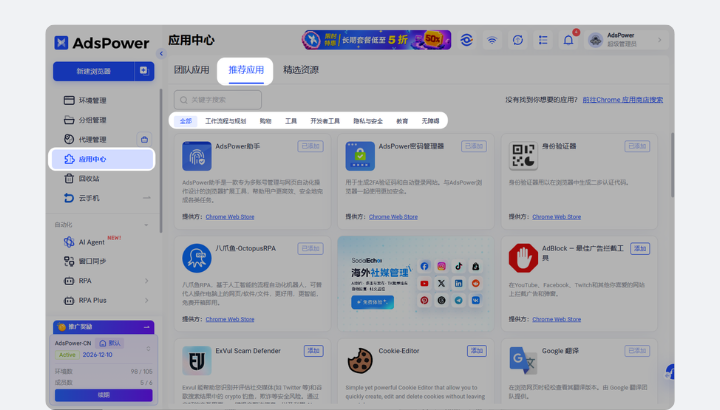This screenshot has height=410, width=720.
Task: Open 窗口同步 in the sidebar
Action: pos(92,261)
